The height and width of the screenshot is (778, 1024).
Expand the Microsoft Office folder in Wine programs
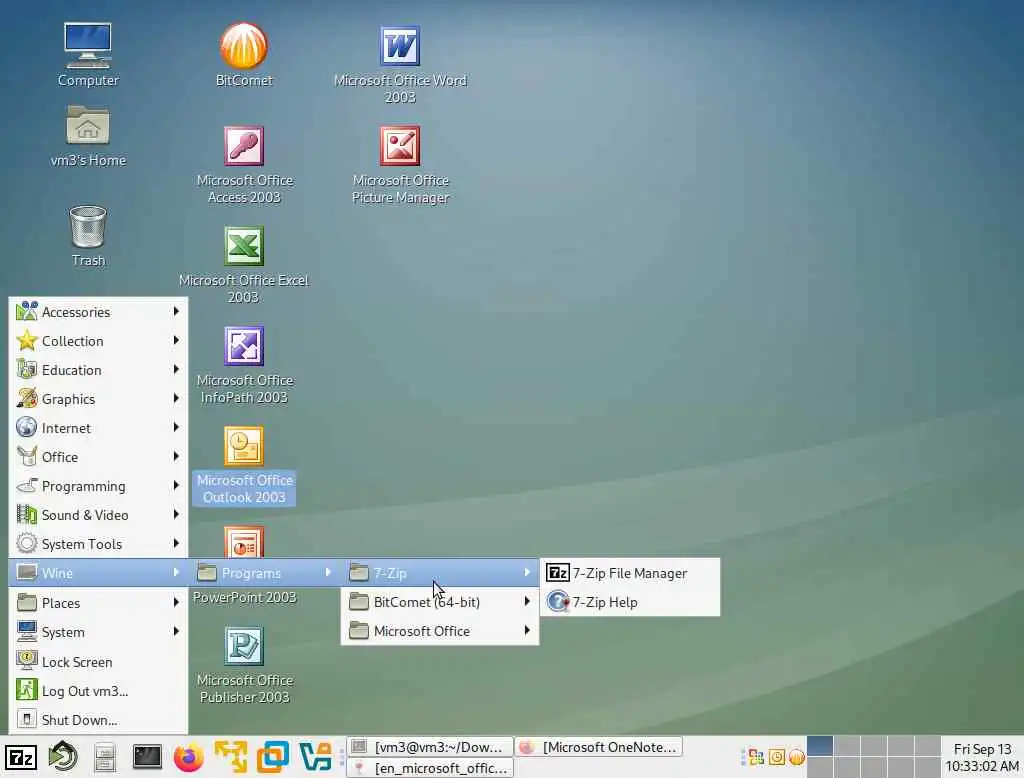(x=440, y=631)
